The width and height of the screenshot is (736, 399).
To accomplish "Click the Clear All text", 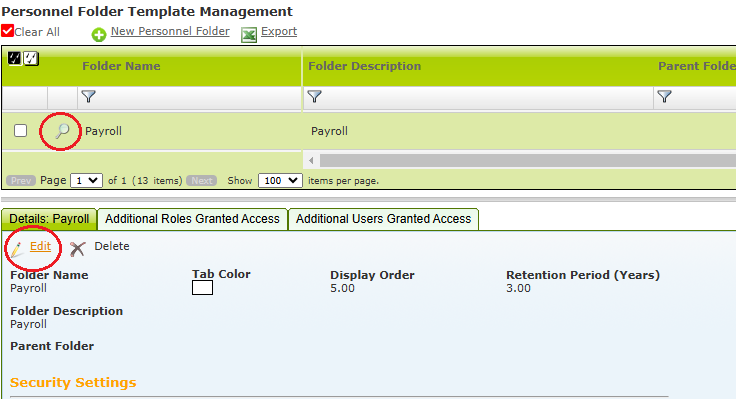I will [x=37, y=32].
